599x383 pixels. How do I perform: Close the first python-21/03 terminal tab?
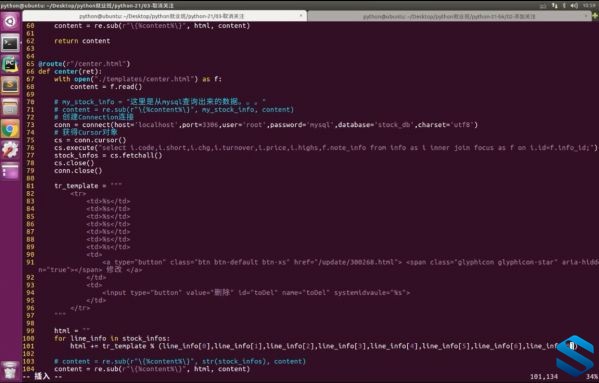(x=301, y=16)
